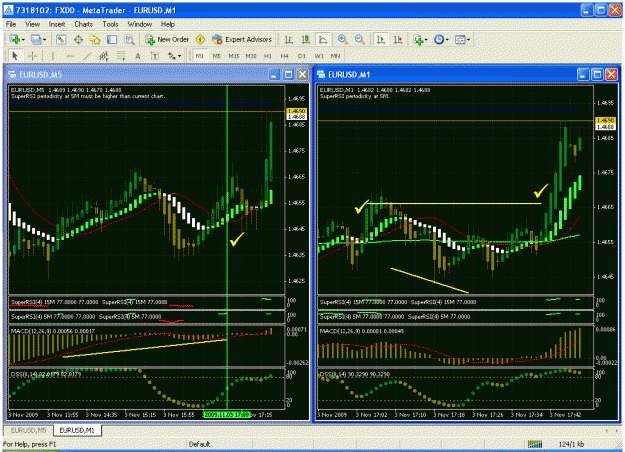
Task: Open the New Chart icon
Action: tap(15, 39)
